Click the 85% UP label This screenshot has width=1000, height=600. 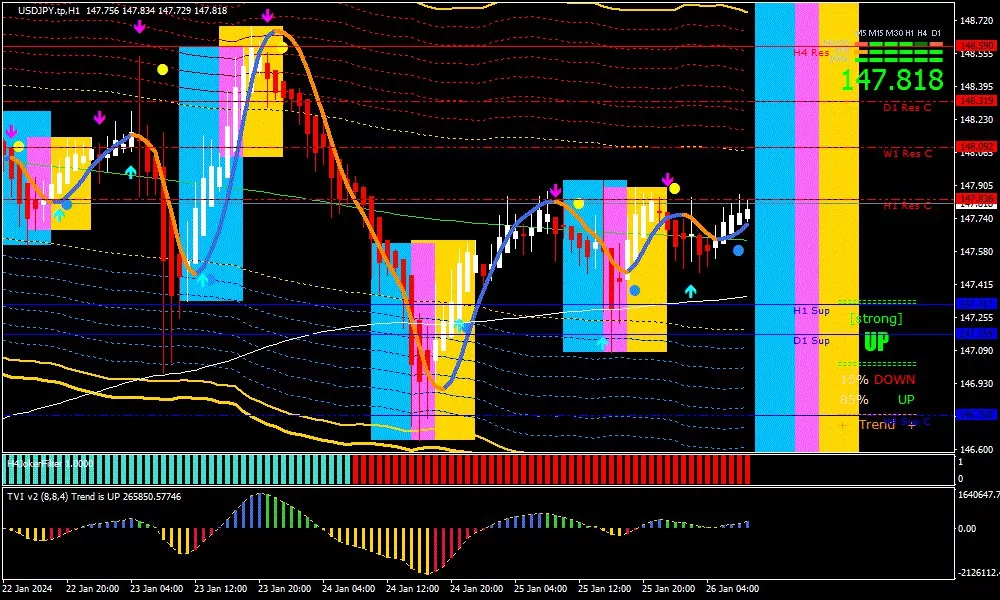[x=877, y=400]
